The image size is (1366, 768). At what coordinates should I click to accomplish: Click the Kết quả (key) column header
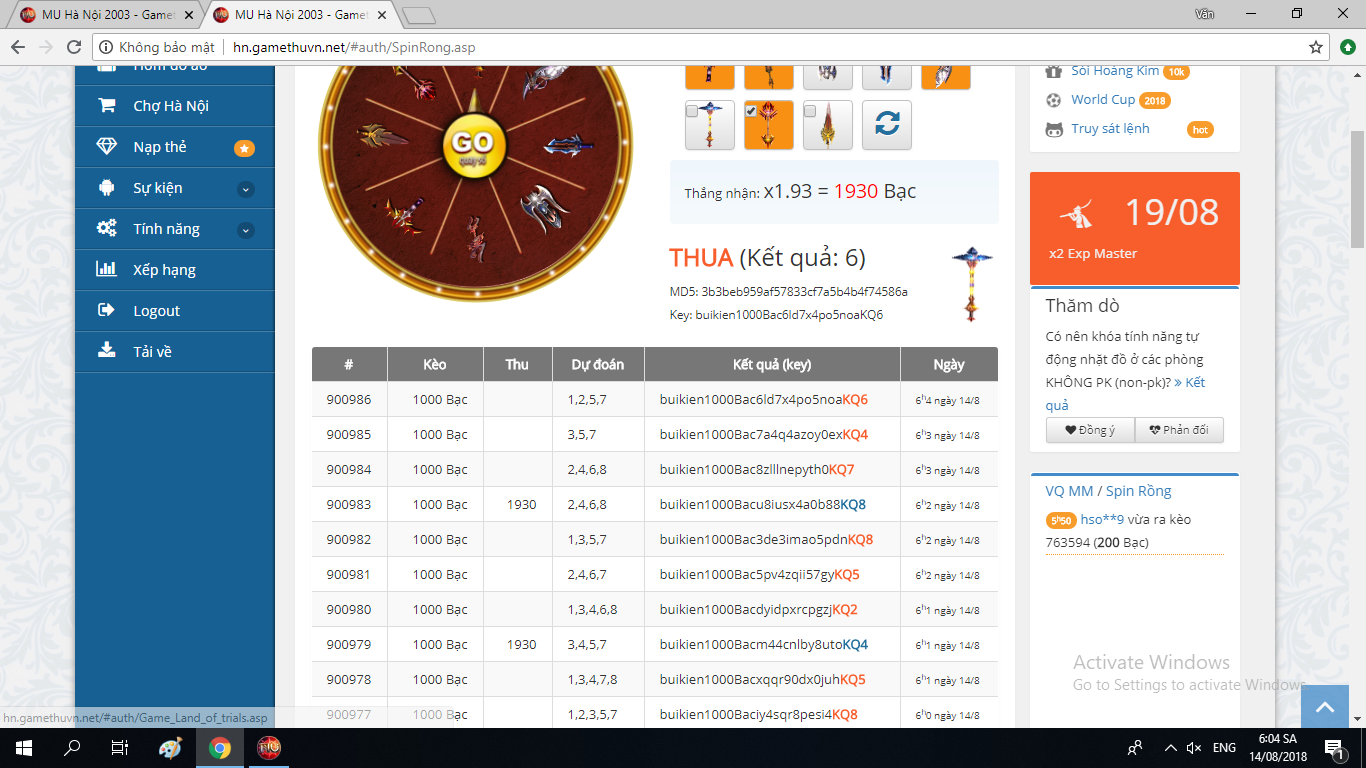tap(772, 364)
